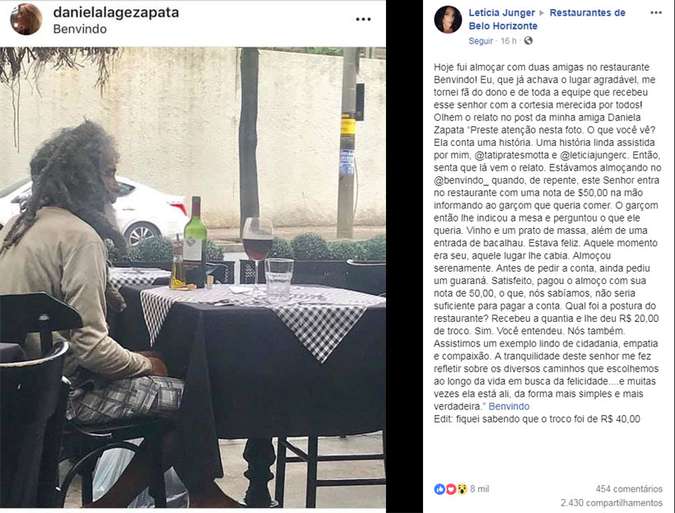Click danielalagezapata's profile picture
Viewport: 675px width, 513px height.
point(26,19)
